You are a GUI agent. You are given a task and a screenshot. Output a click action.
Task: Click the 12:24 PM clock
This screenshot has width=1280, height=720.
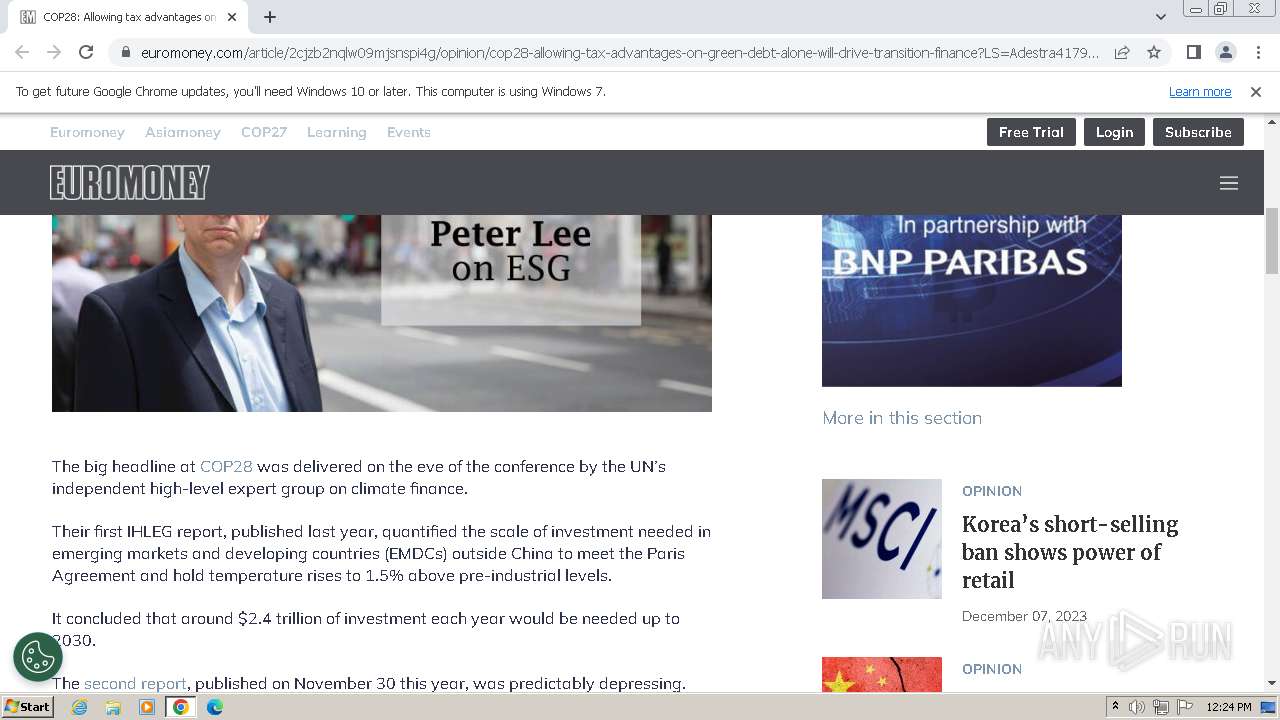tap(1229, 707)
